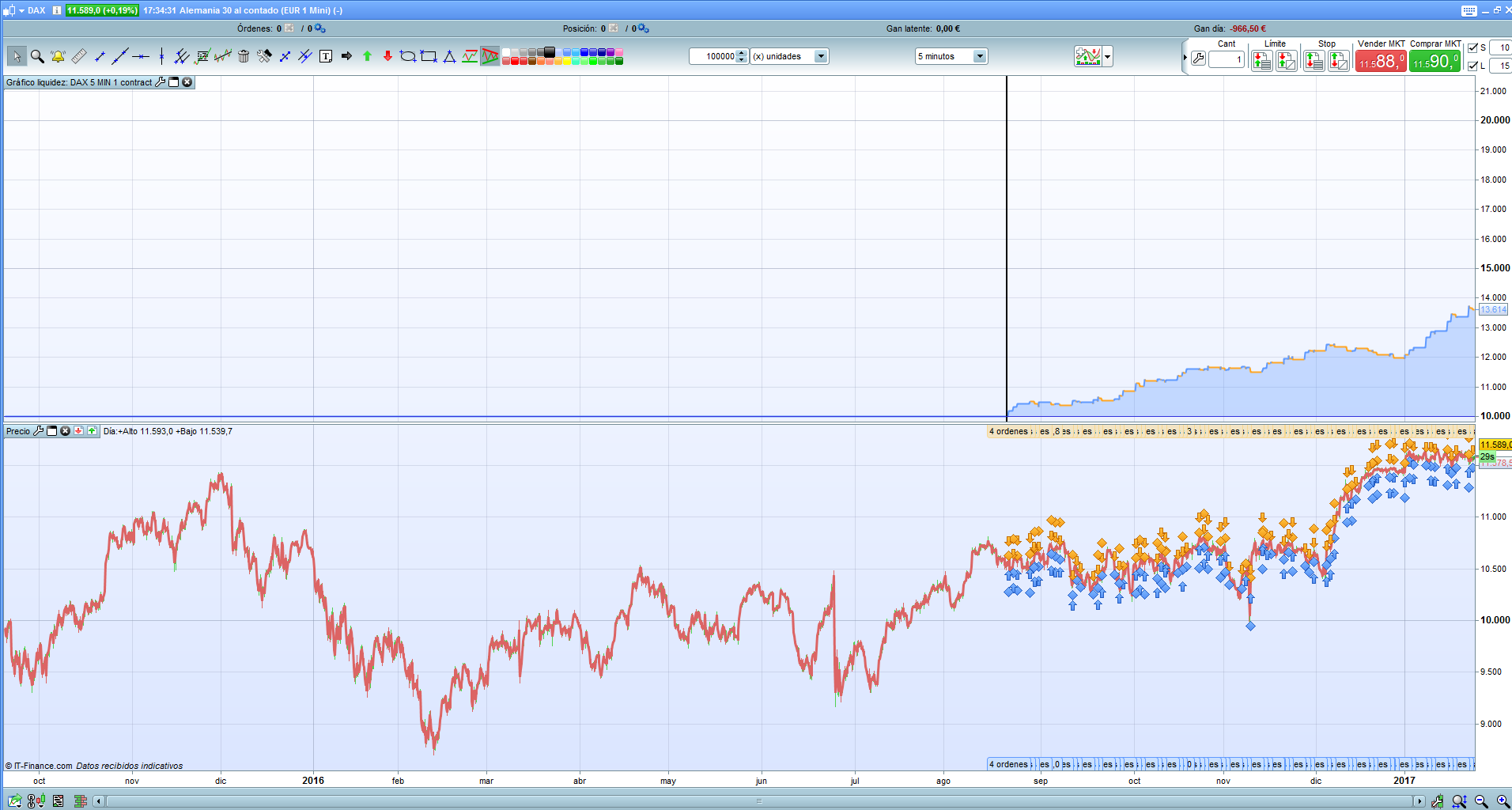Viewport: 1512px width, 810px height.
Task: Click the Cant quantity input field
Action: (x=1227, y=59)
